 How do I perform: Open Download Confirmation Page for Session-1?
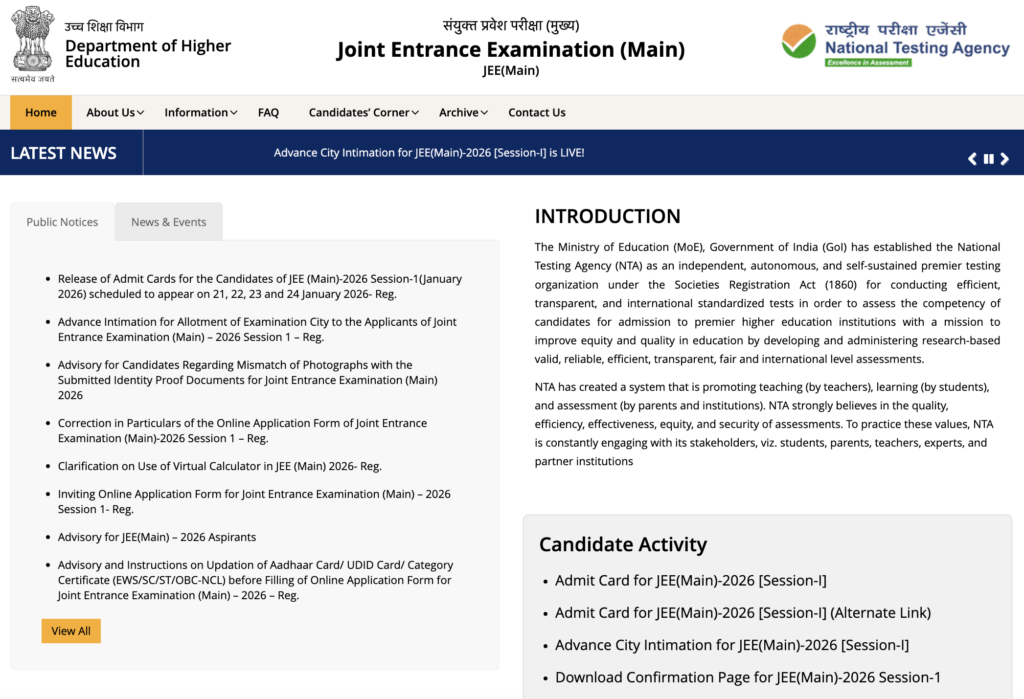pyautogui.click(x=747, y=677)
